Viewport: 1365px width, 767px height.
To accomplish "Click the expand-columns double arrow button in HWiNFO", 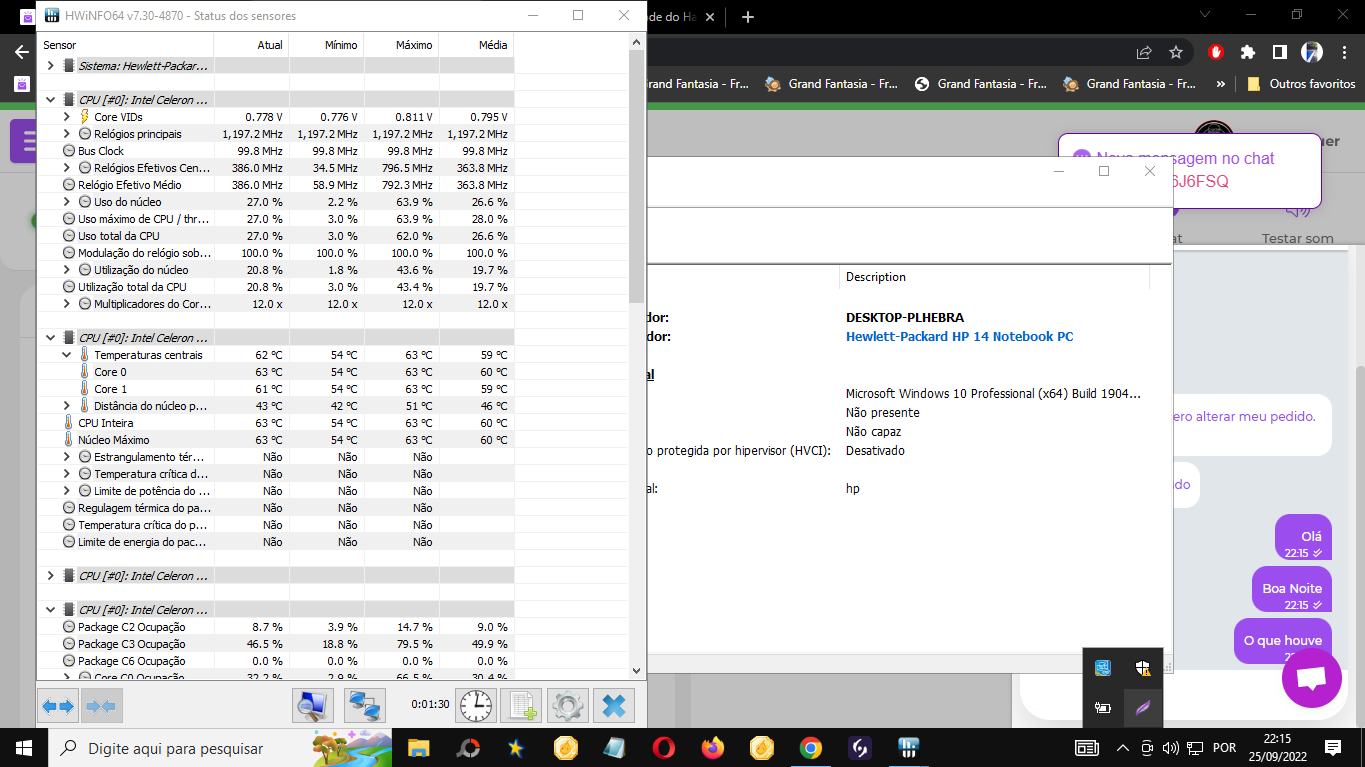I will [x=58, y=706].
